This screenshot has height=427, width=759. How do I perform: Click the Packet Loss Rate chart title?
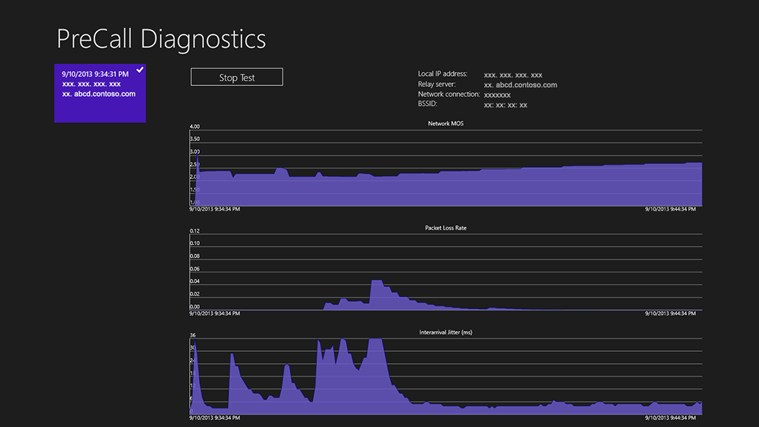point(445,227)
